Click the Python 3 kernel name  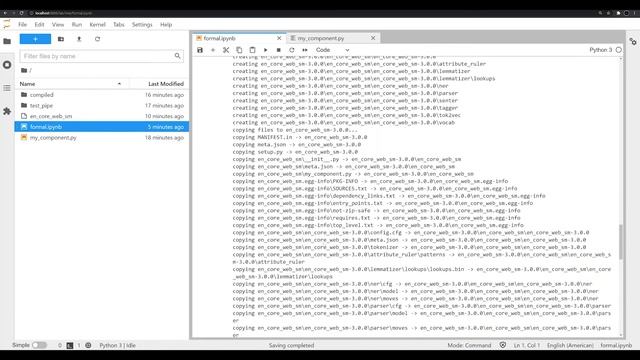click(600, 50)
